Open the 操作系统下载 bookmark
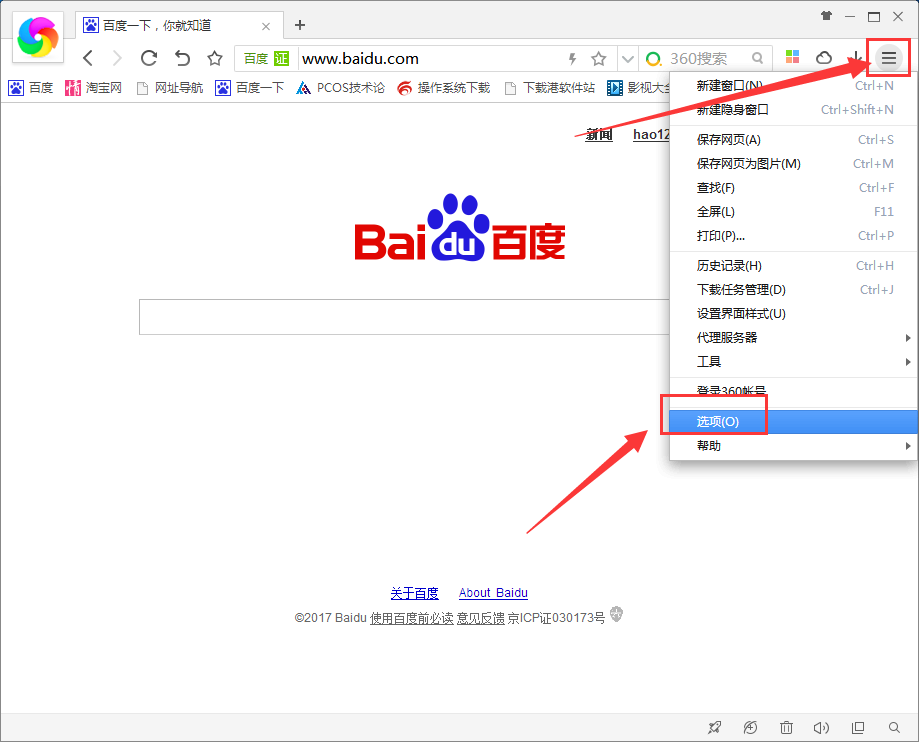Image resolution: width=919 pixels, height=742 pixels. (443, 88)
